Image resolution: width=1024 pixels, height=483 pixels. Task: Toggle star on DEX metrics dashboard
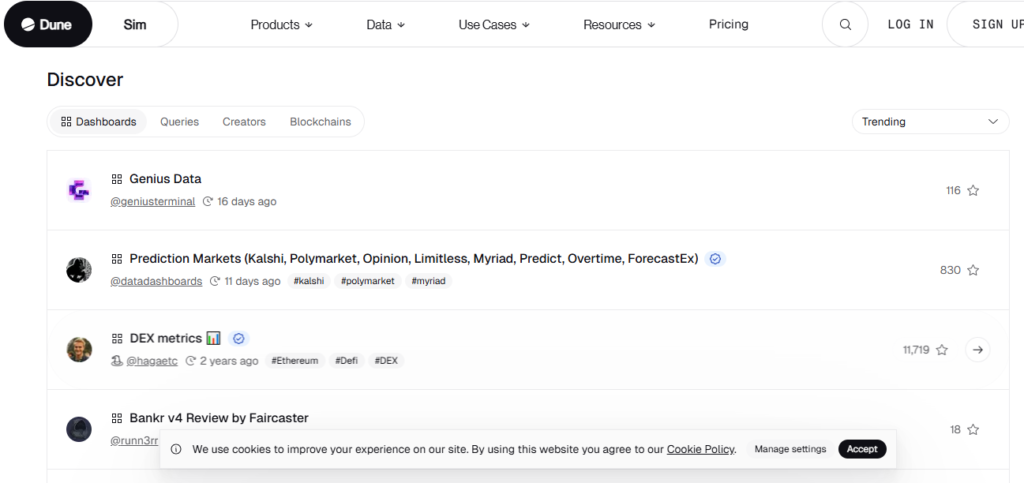pos(941,350)
